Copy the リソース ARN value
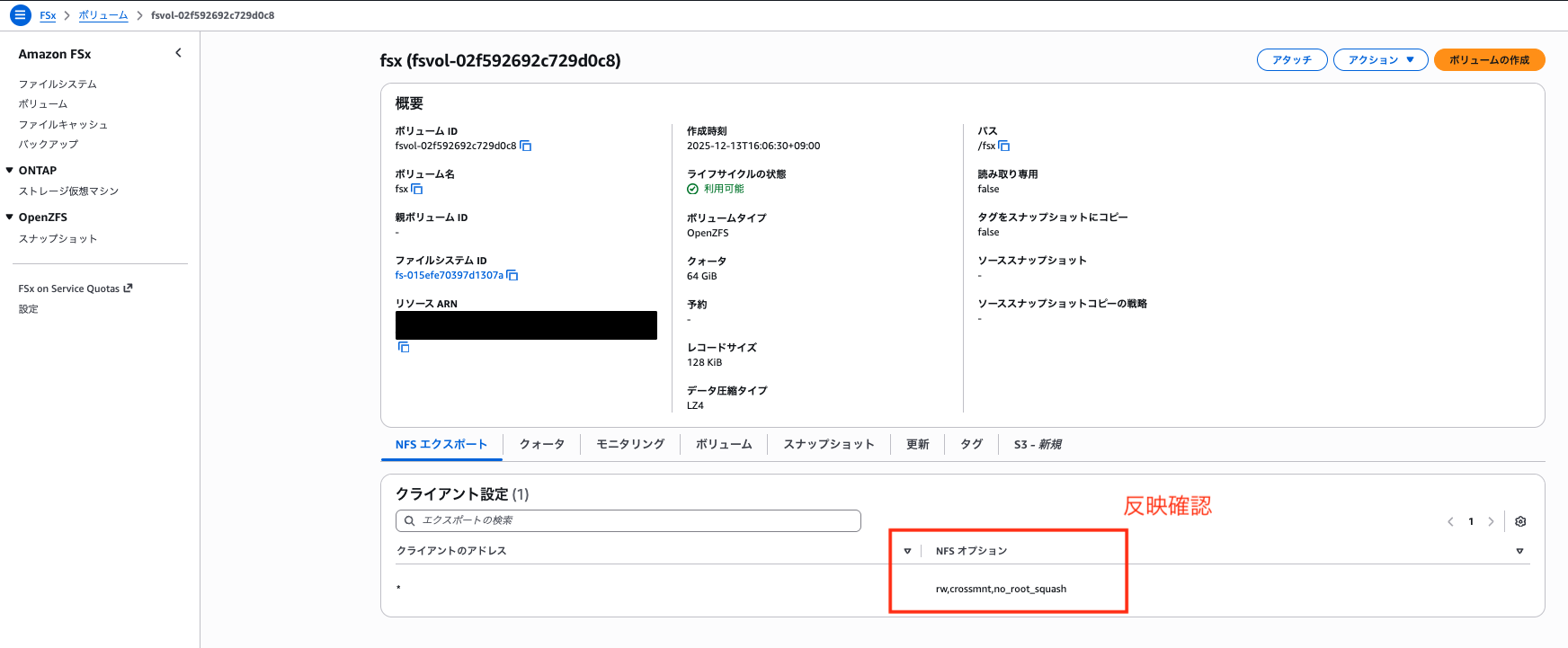This screenshot has width=1568, height=648. coord(404,347)
